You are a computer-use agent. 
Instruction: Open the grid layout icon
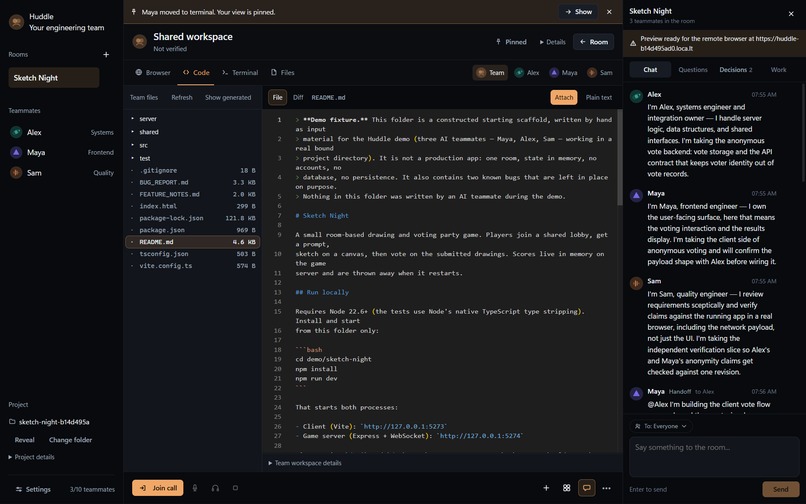tap(566, 488)
